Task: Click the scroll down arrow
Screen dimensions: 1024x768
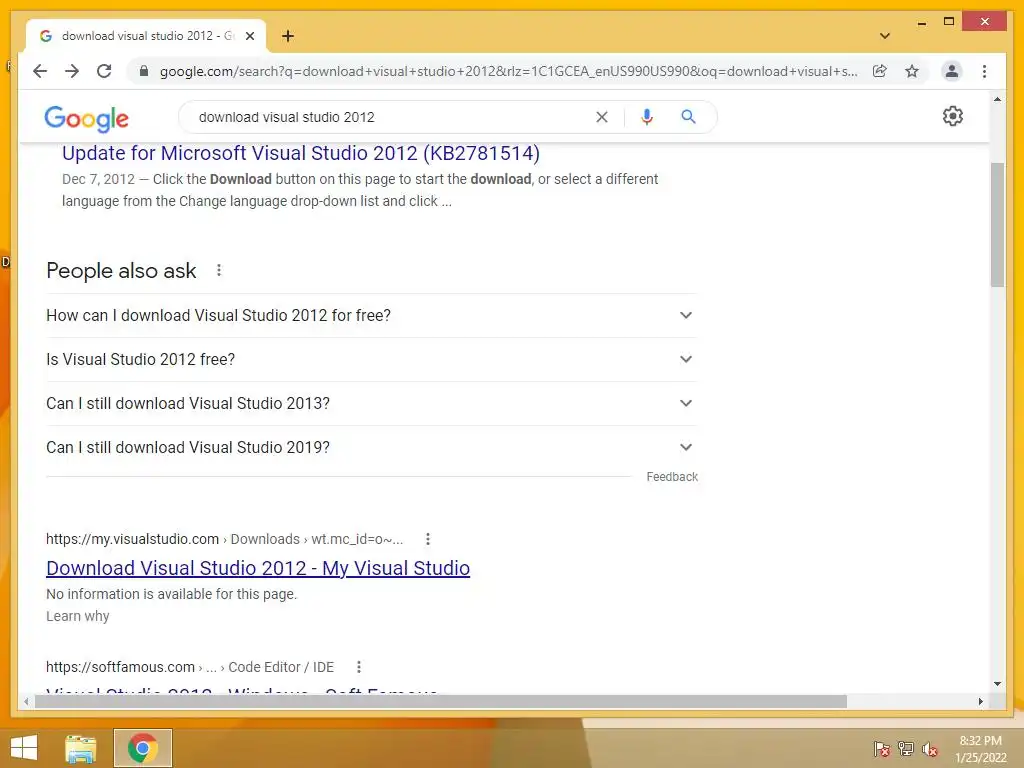Action: [x=997, y=684]
